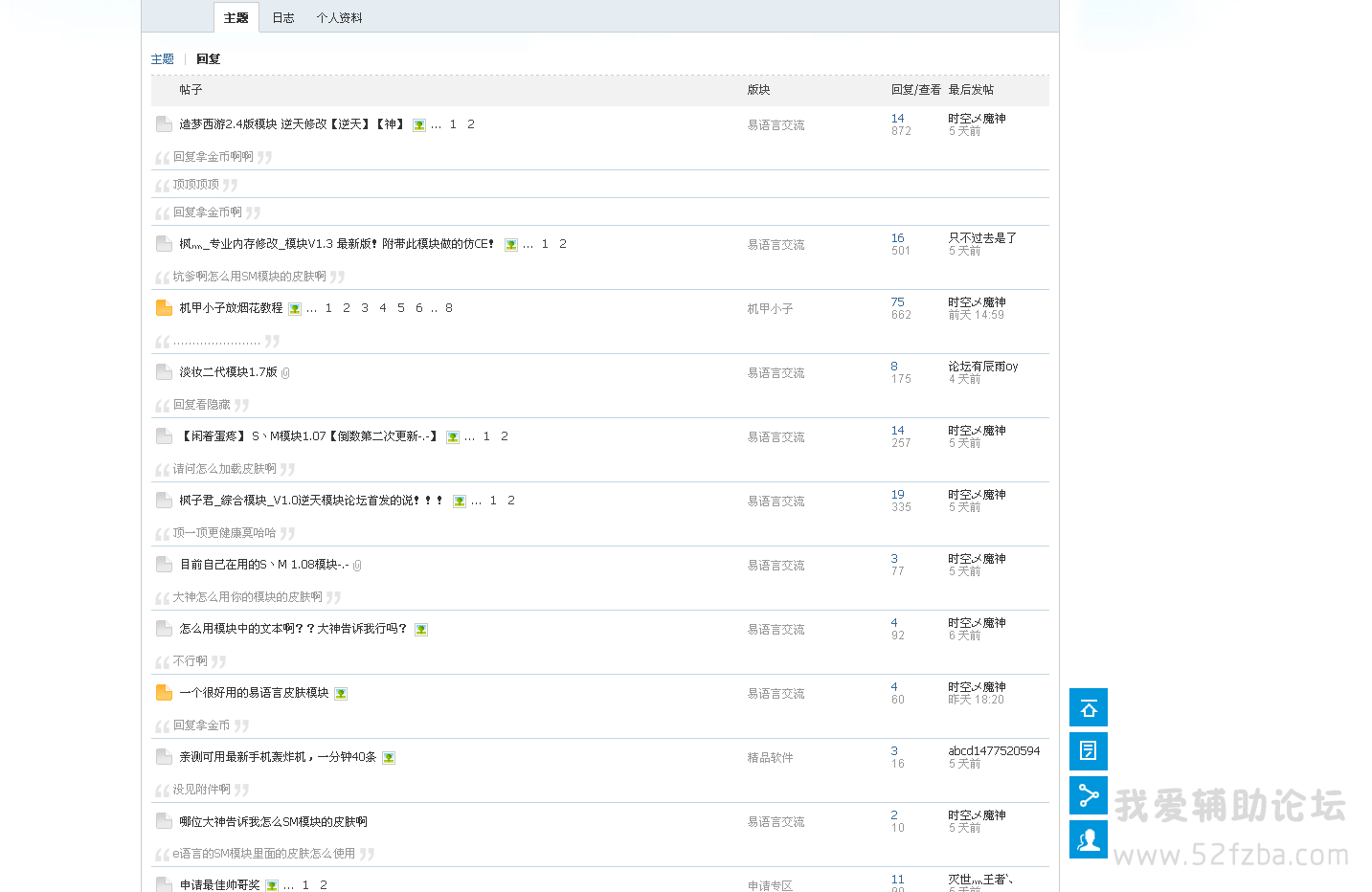Screen dimensions: 1372x892
Task: Open thread 枫子君_综合模块_V1.0逆天模块
Action: 312,501
